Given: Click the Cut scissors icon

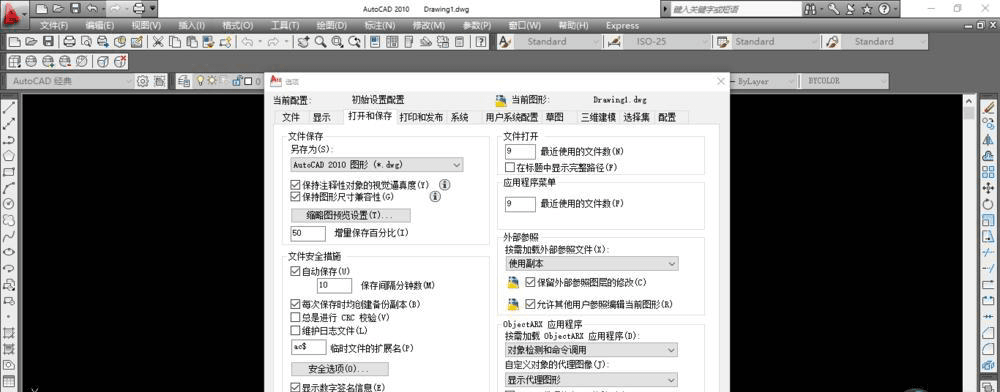Looking at the screenshot, I should tap(158, 41).
